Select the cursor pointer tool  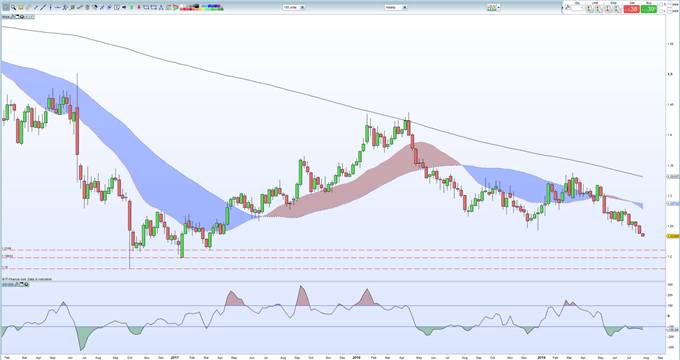pyautogui.click(x=6, y=7)
